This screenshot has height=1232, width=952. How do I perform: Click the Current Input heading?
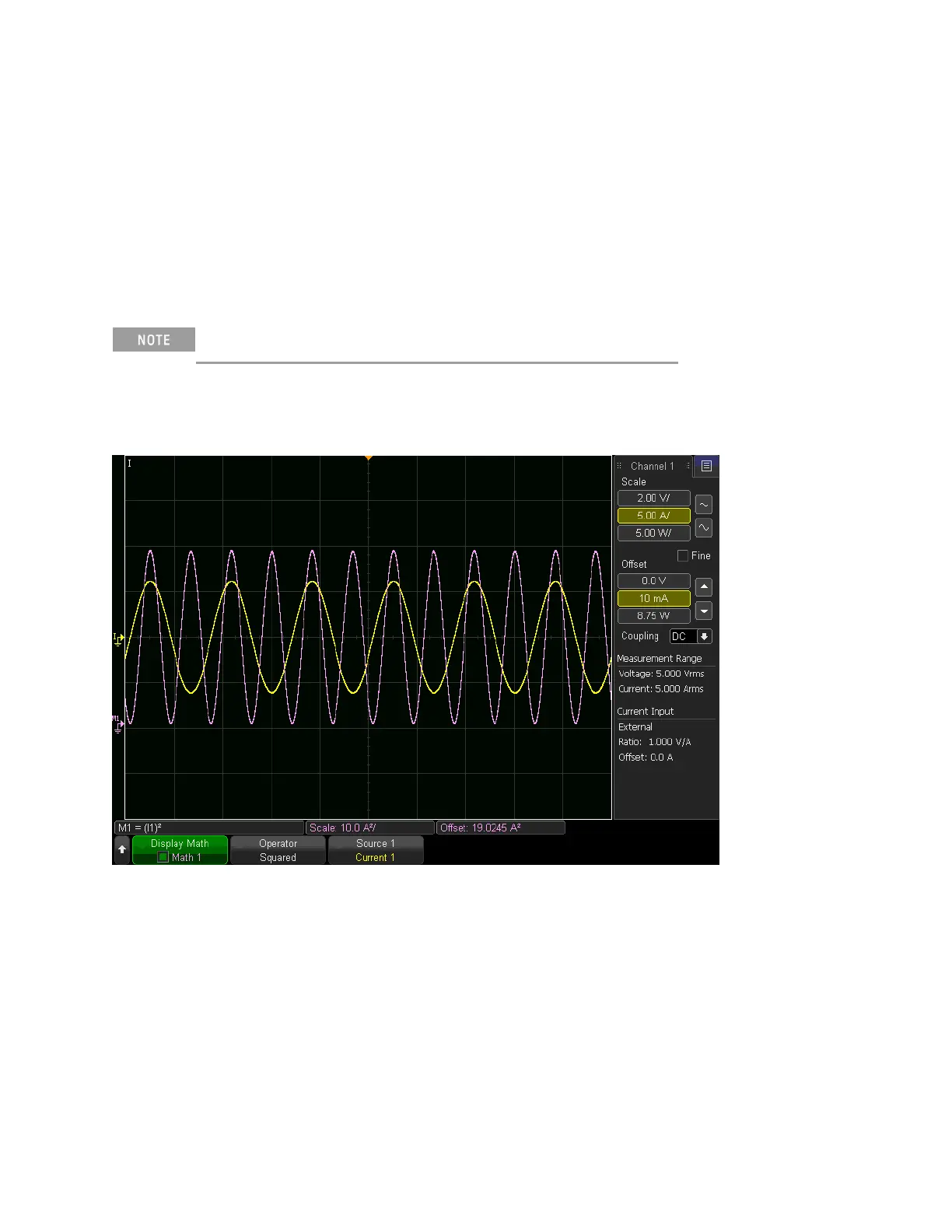(x=646, y=712)
